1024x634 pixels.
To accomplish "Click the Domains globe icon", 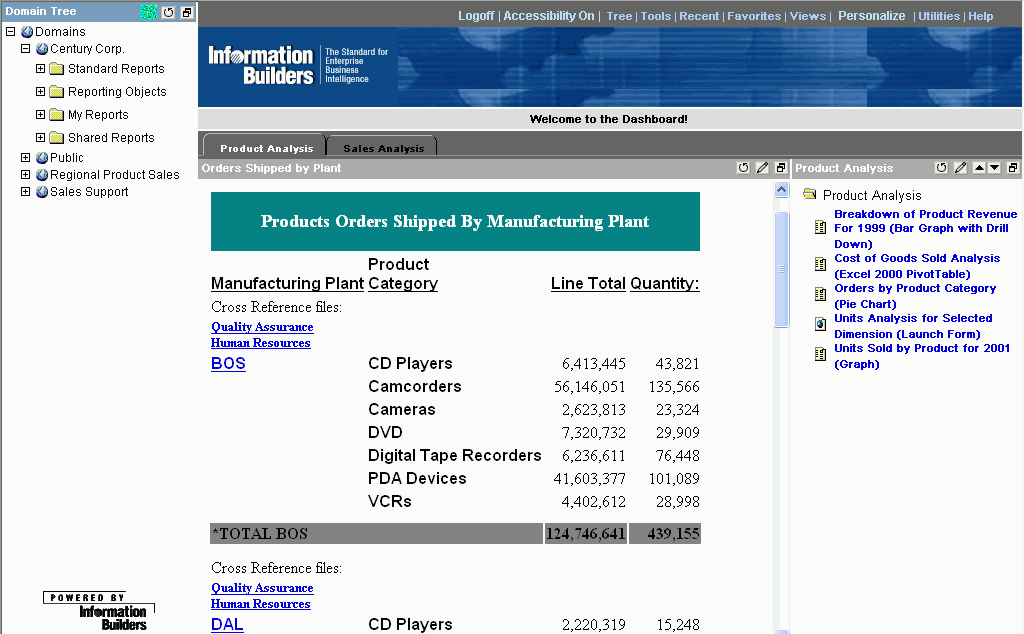I will coord(27,31).
